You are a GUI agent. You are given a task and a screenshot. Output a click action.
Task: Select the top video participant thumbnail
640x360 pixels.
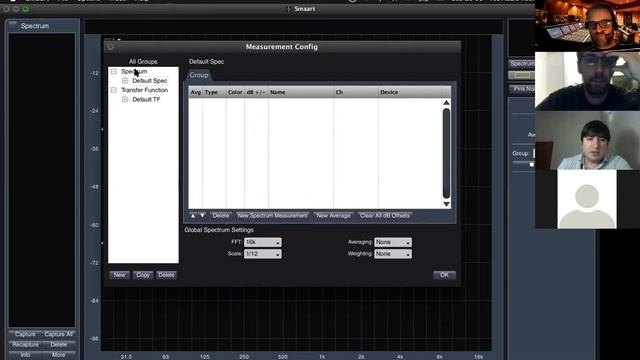pos(587,25)
